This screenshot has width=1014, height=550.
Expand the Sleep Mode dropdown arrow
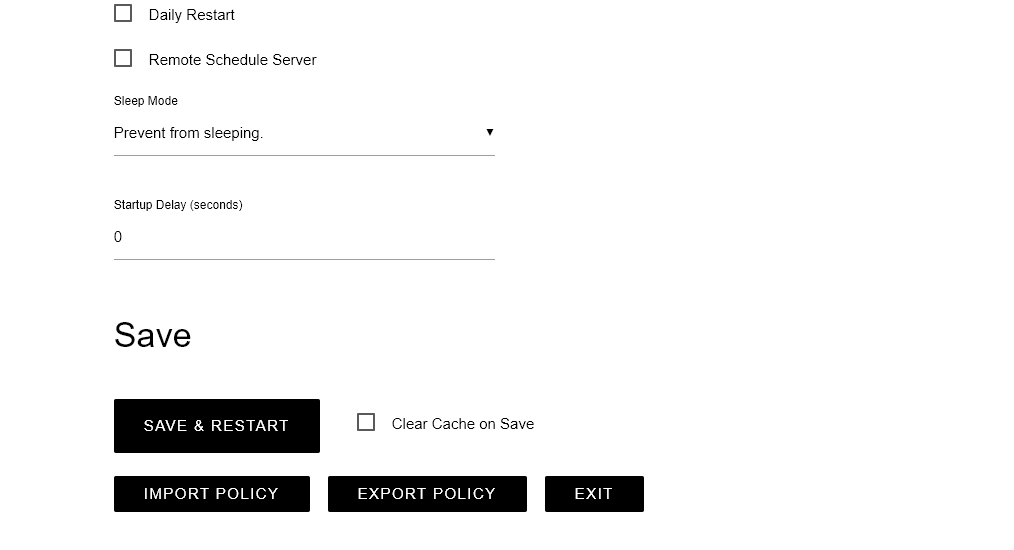[x=489, y=132]
